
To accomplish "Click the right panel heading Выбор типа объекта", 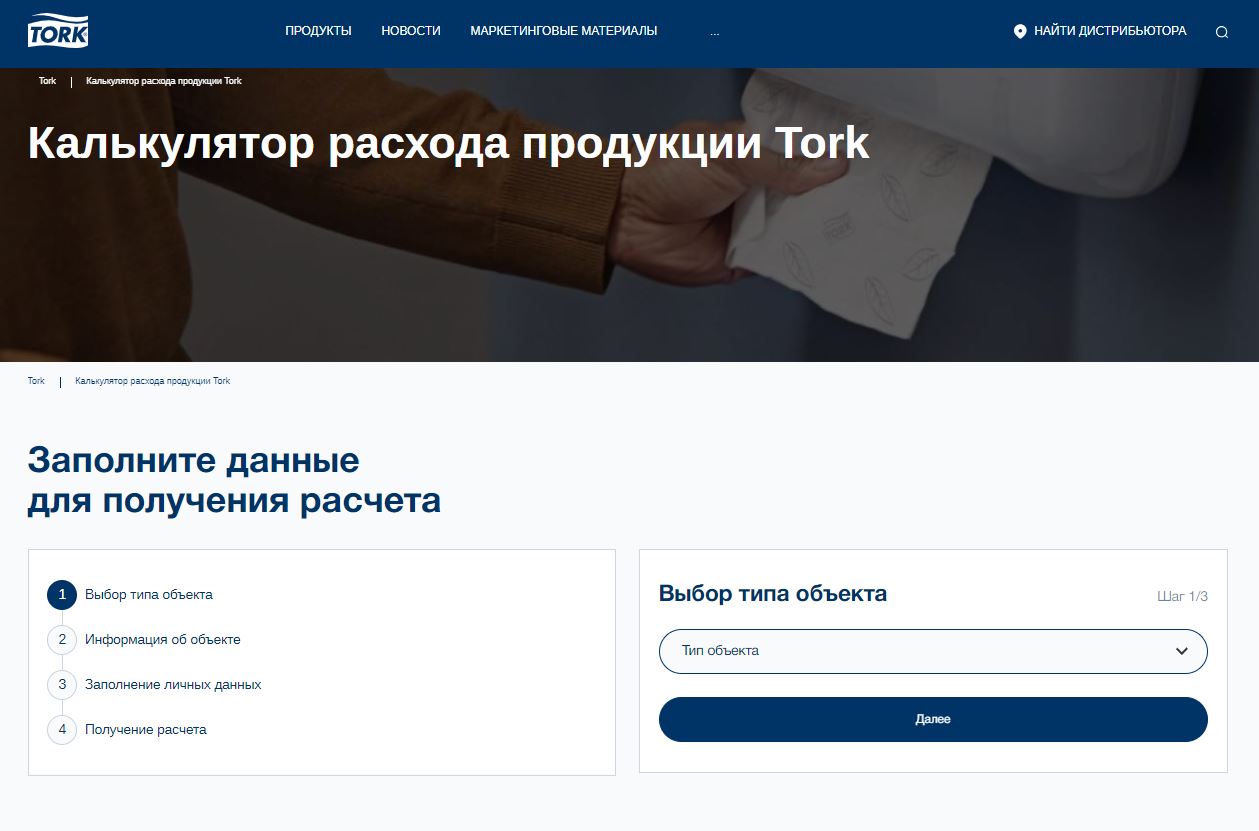I will coord(773,594).
